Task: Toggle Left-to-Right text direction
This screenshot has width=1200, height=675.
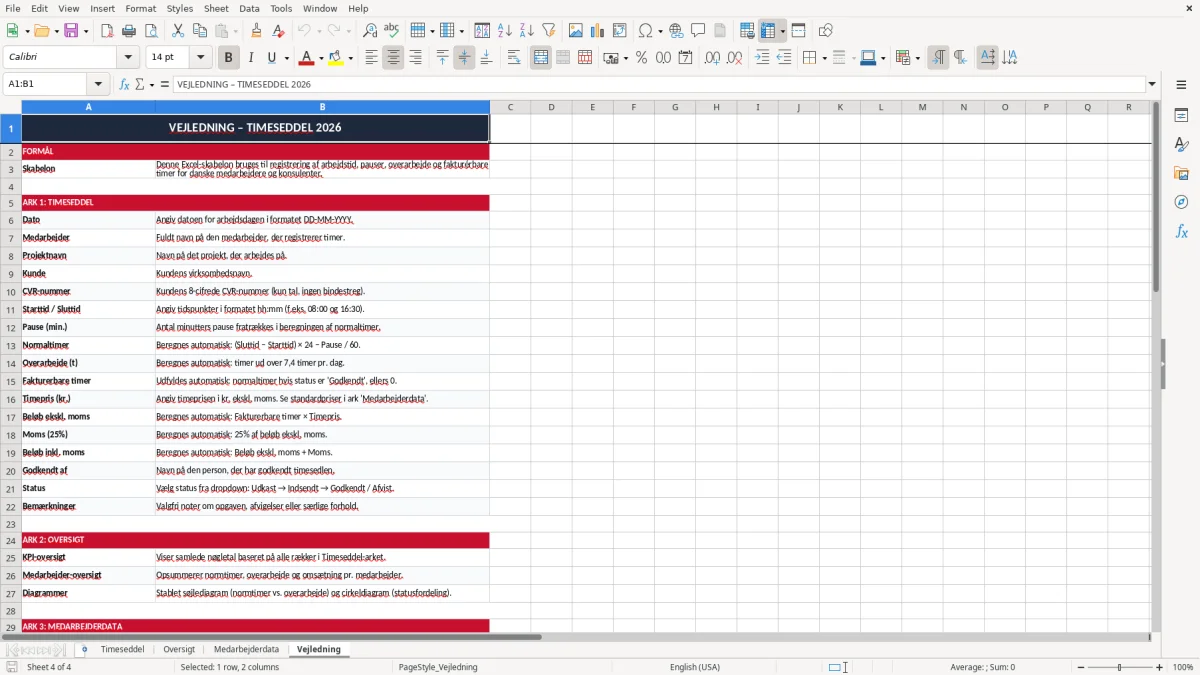Action: pyautogui.click(x=938, y=58)
